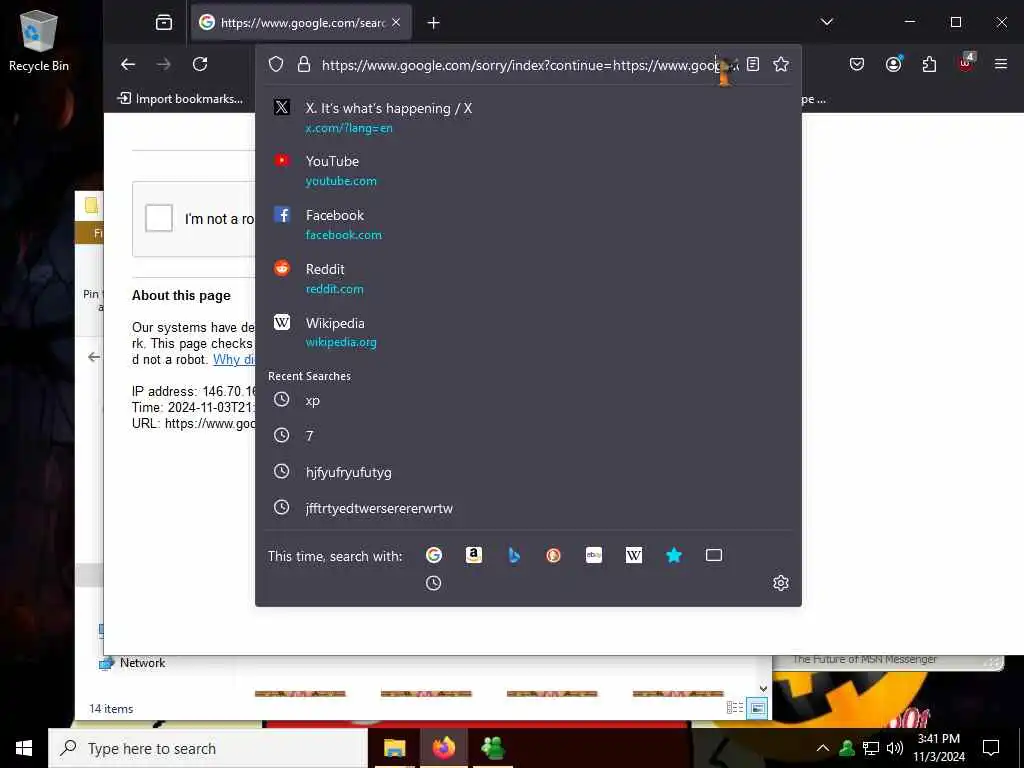Screen dimensions: 1024x768
Task: Bookmark this page with the star icon
Action: pos(781,64)
